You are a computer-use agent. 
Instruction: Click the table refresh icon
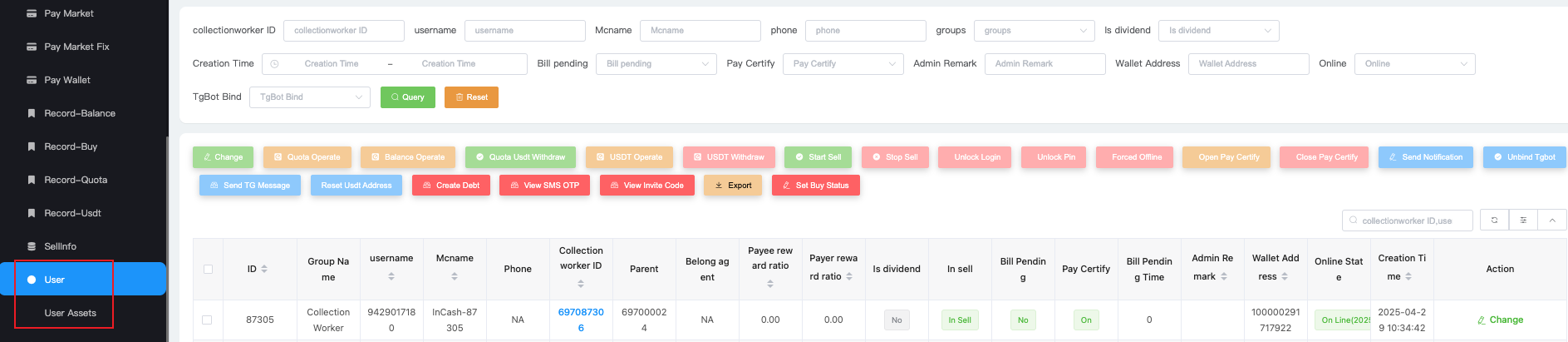coord(1494,221)
